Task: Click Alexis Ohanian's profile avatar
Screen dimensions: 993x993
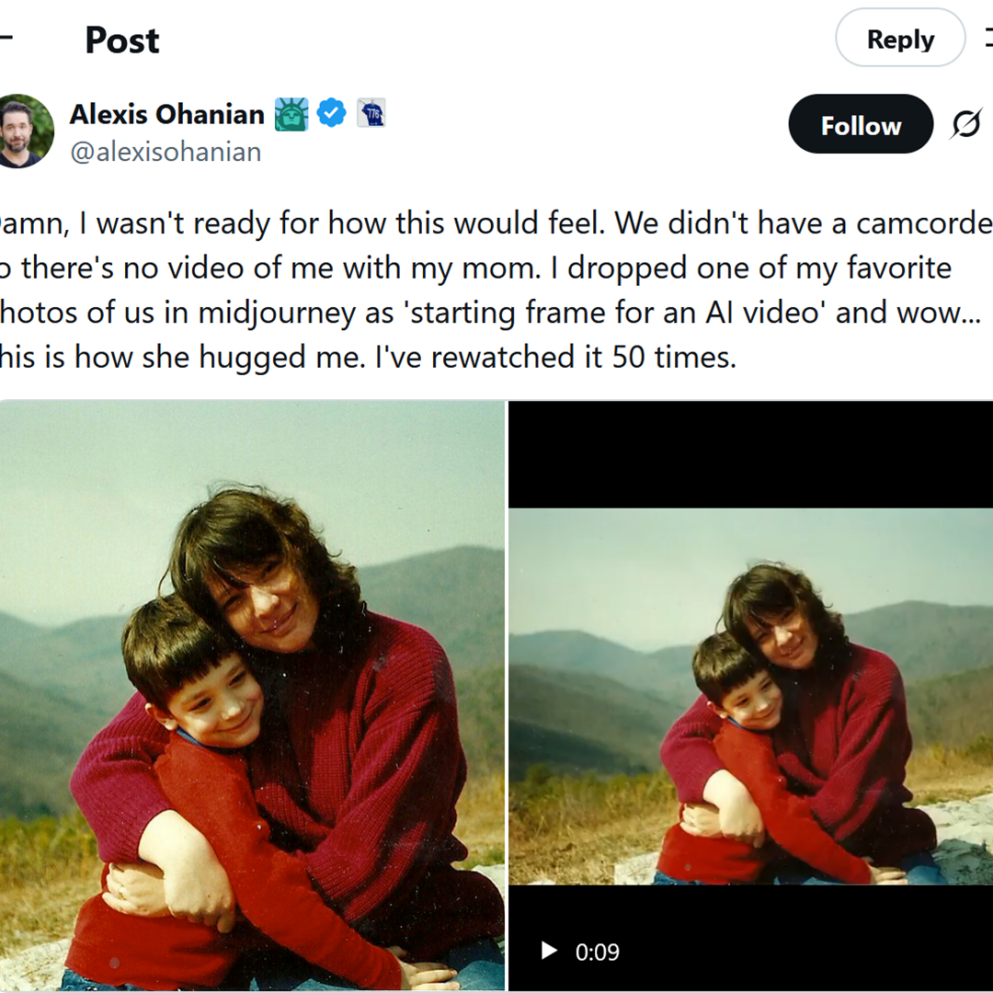Action: pos(24,132)
